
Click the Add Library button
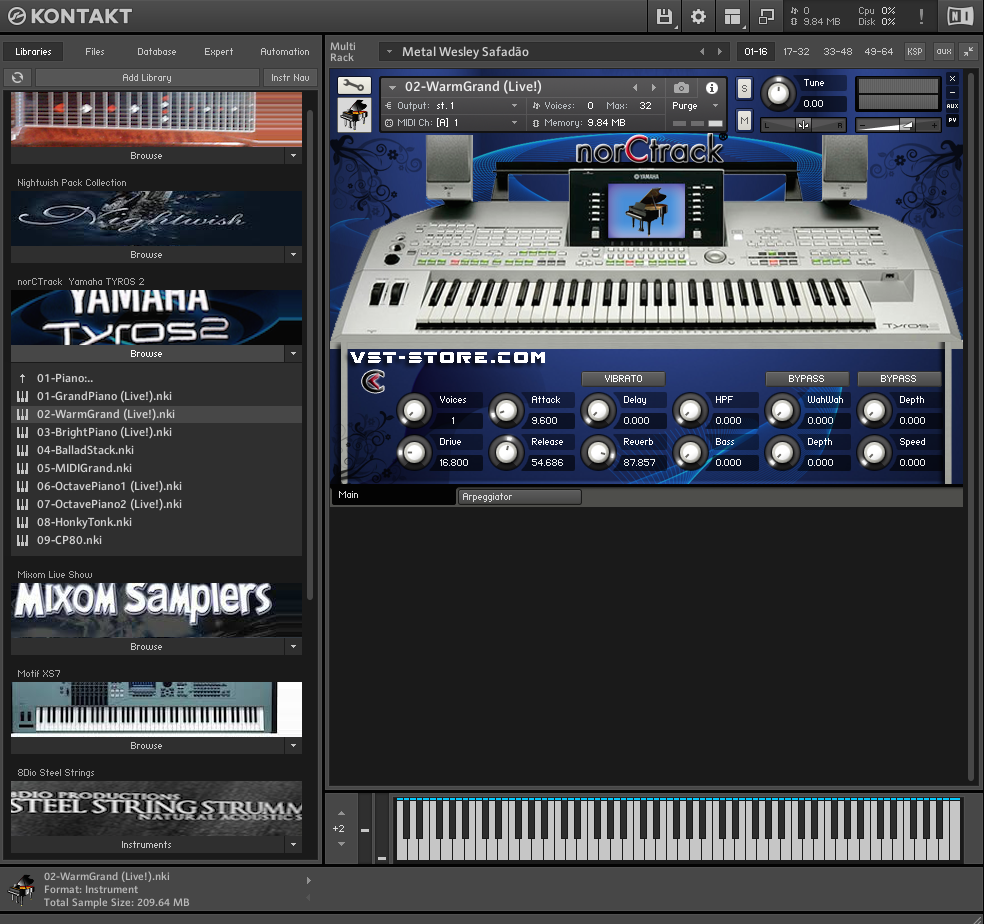pyautogui.click(x=147, y=77)
